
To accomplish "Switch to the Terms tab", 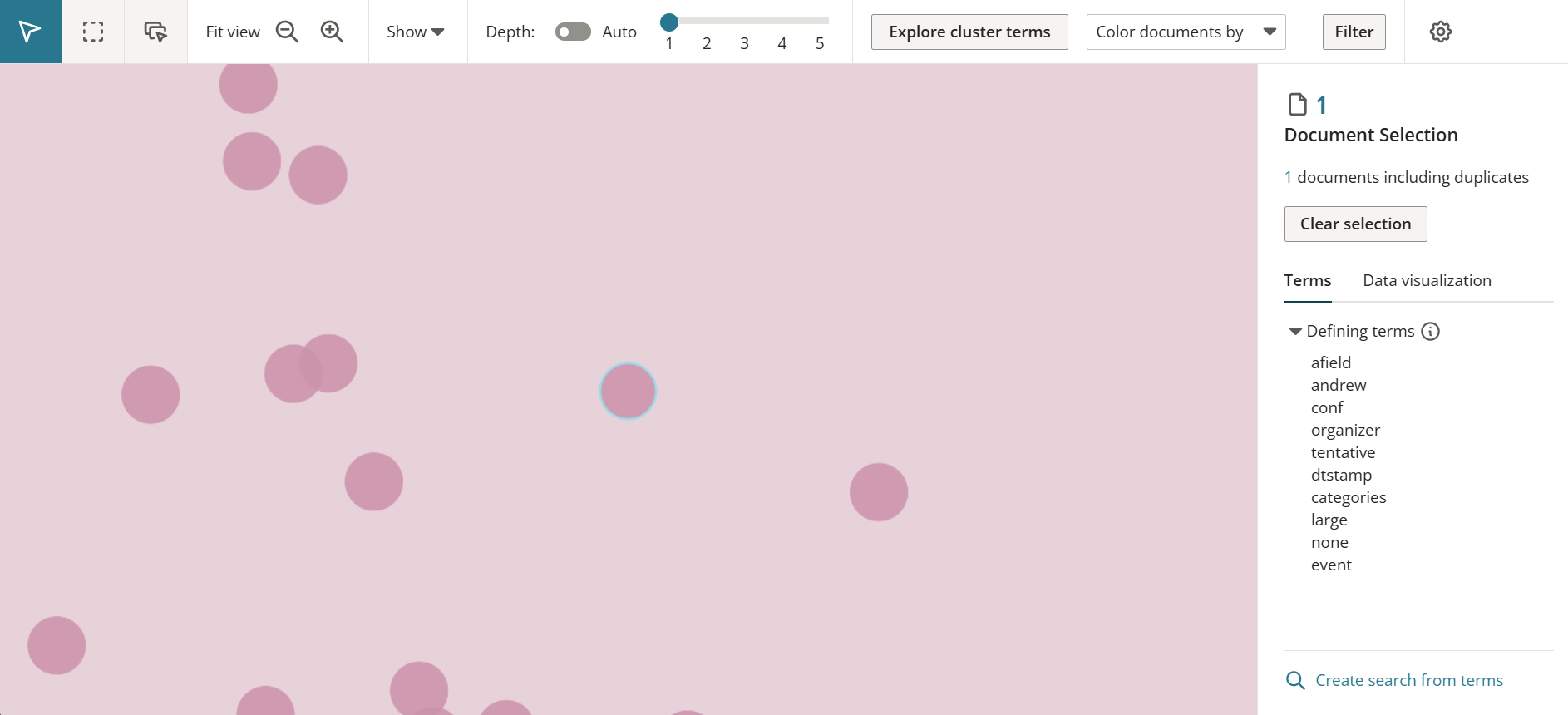I will [1308, 281].
